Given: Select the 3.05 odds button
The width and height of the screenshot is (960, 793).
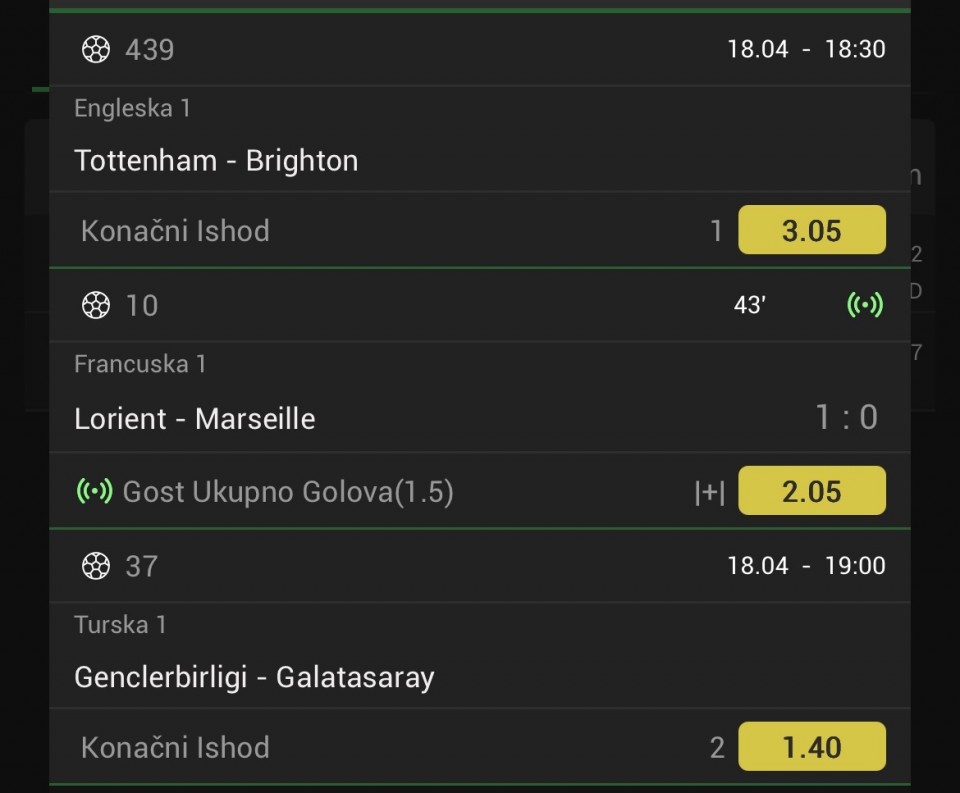Looking at the screenshot, I should (811, 231).
